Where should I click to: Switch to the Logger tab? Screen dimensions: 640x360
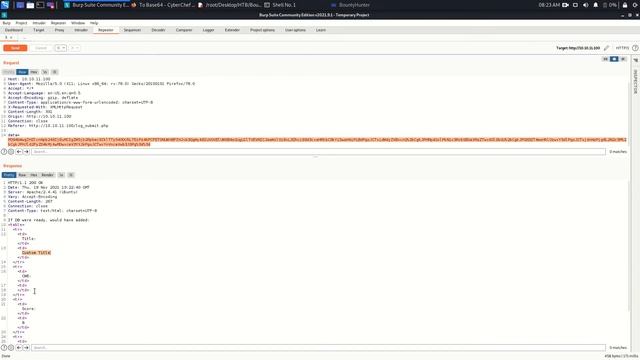pyautogui.click(x=209, y=30)
